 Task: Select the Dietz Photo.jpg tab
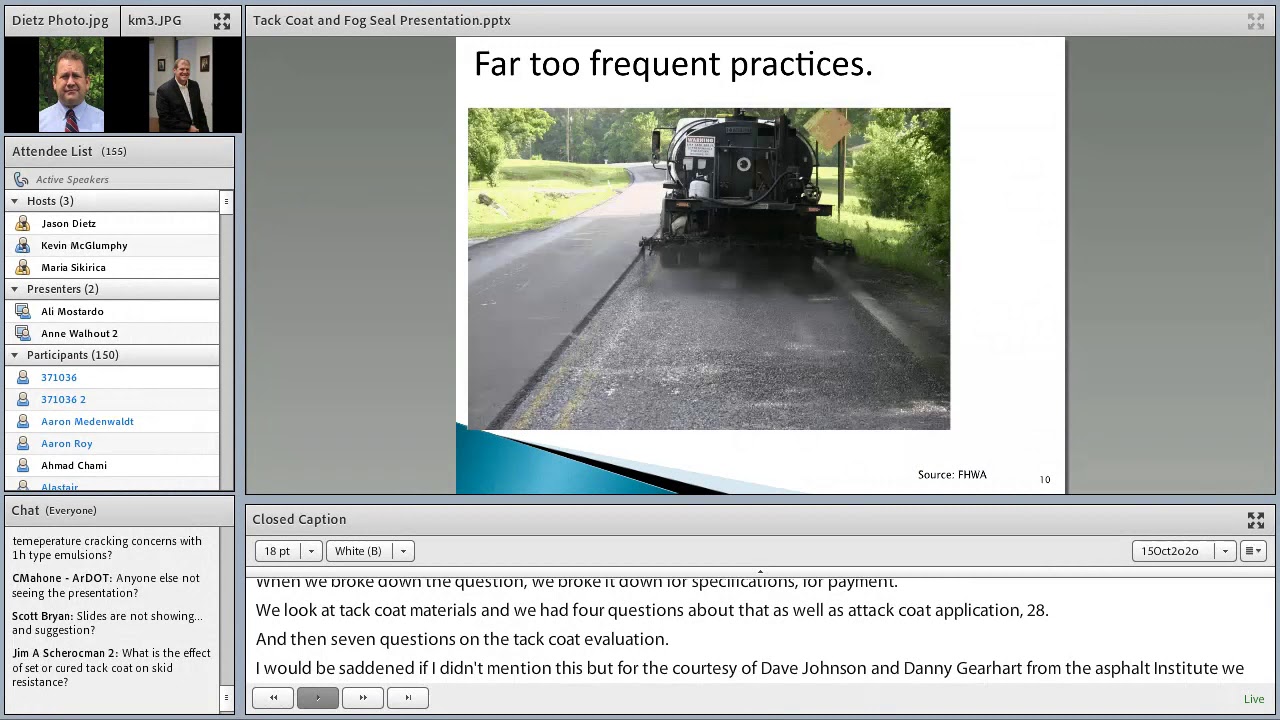click(60, 20)
